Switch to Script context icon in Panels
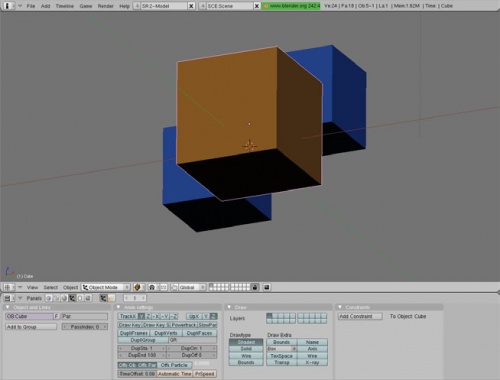This screenshot has height=380, width=500. click(56, 298)
